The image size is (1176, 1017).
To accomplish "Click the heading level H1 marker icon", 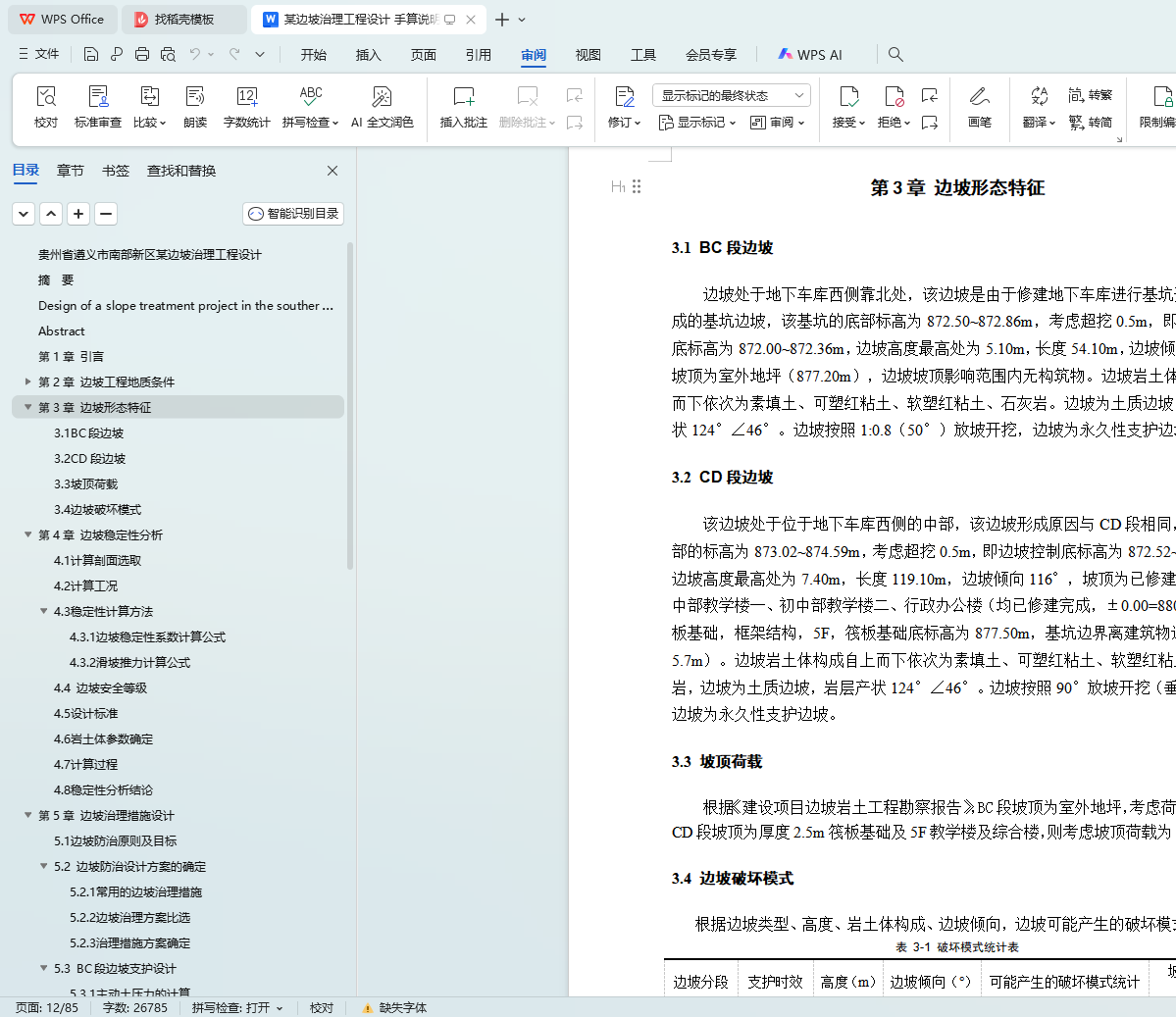I will [x=618, y=186].
